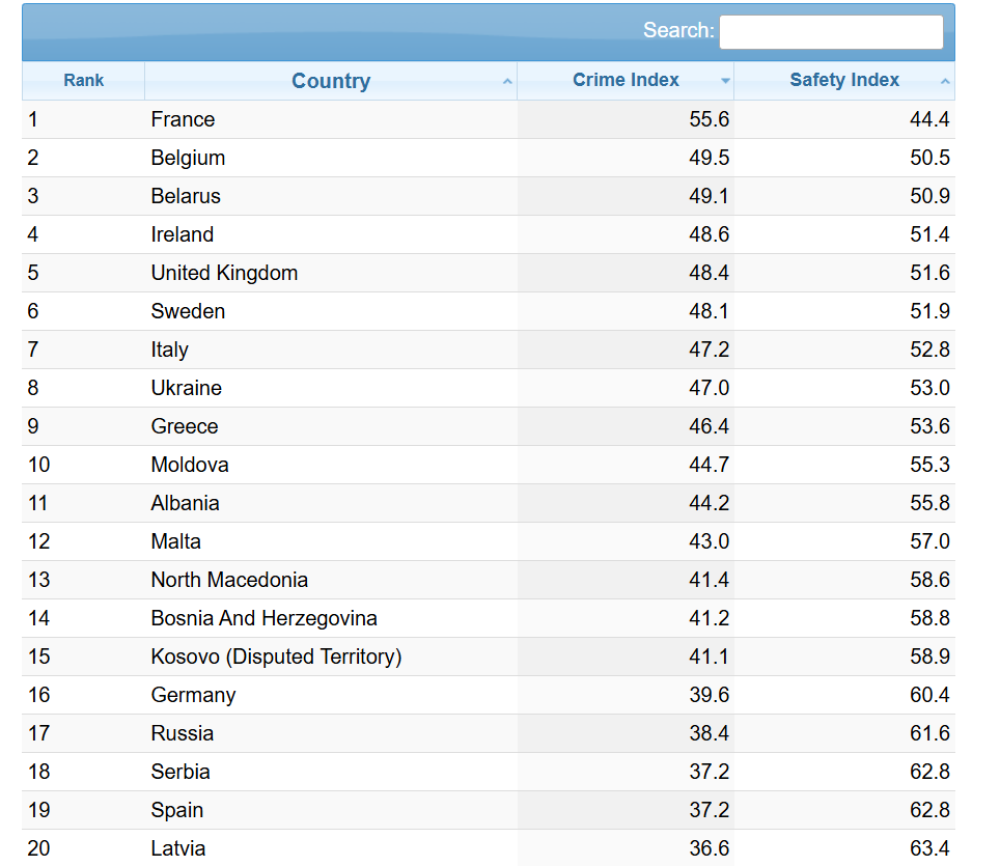Viewport: 1000px width, 866px height.
Task: Click Bosnia And Herzegovina entry
Action: pyautogui.click(x=264, y=618)
